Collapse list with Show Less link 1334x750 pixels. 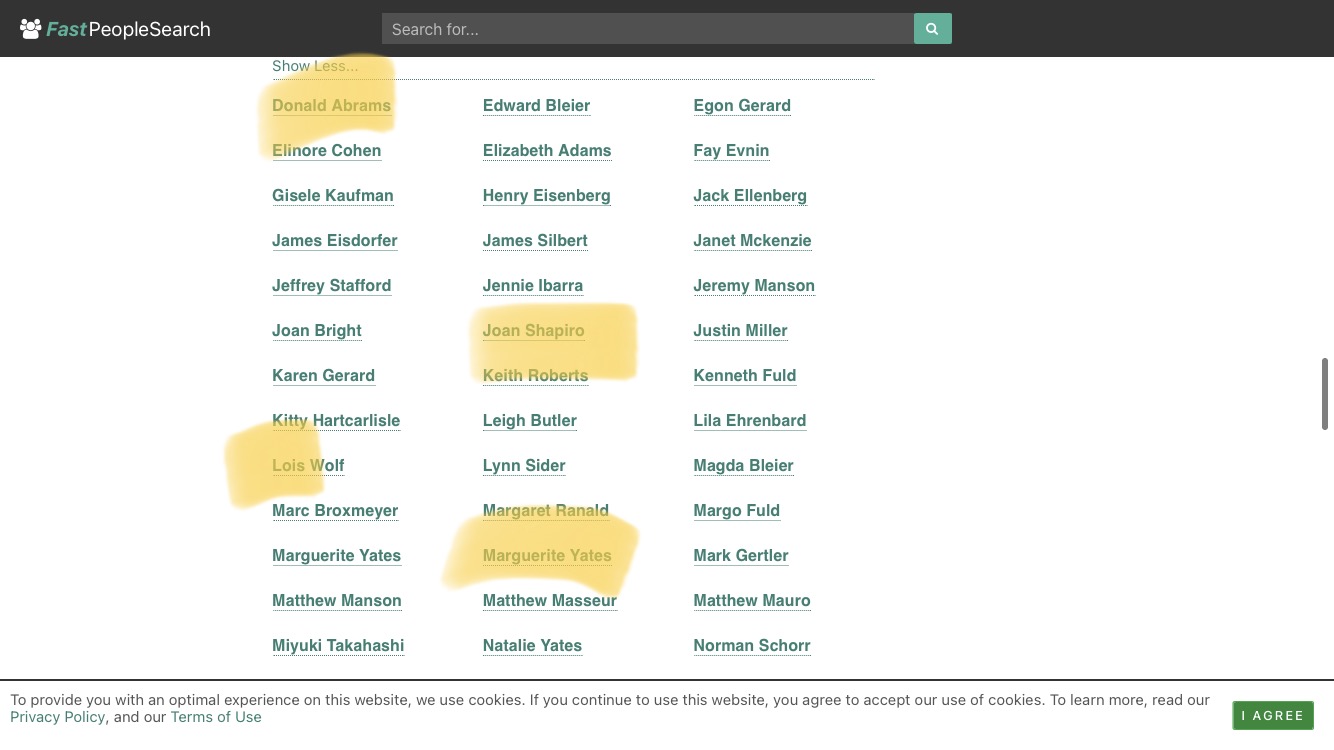tap(315, 66)
